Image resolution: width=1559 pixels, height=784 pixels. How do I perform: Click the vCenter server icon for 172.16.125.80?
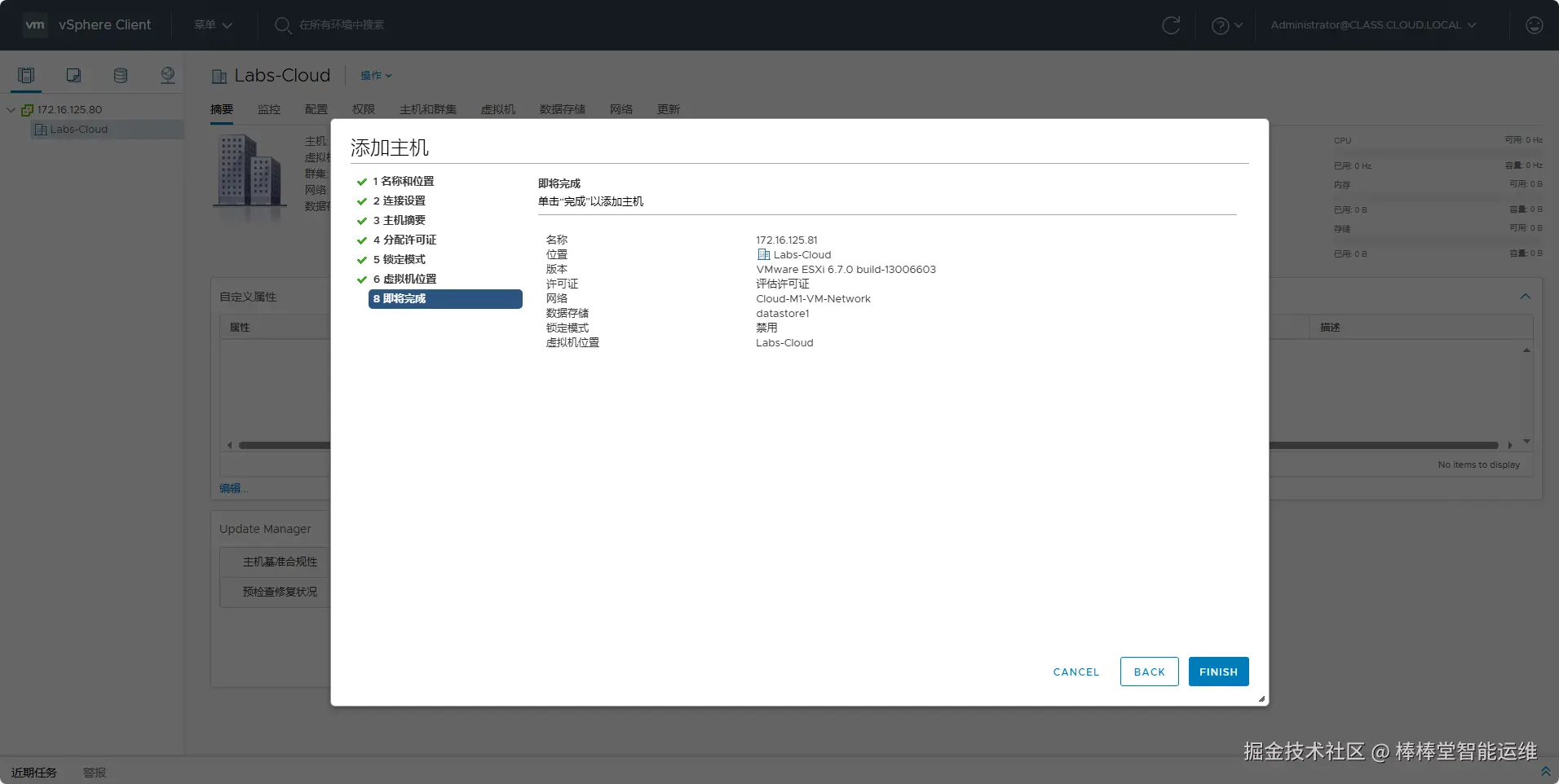(x=27, y=110)
